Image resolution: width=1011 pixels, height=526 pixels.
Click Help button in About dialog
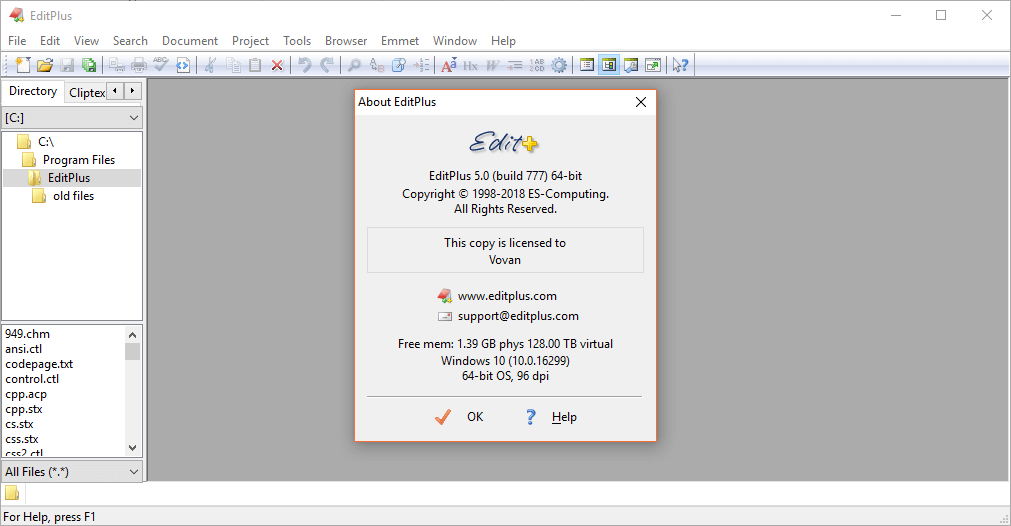coord(551,417)
